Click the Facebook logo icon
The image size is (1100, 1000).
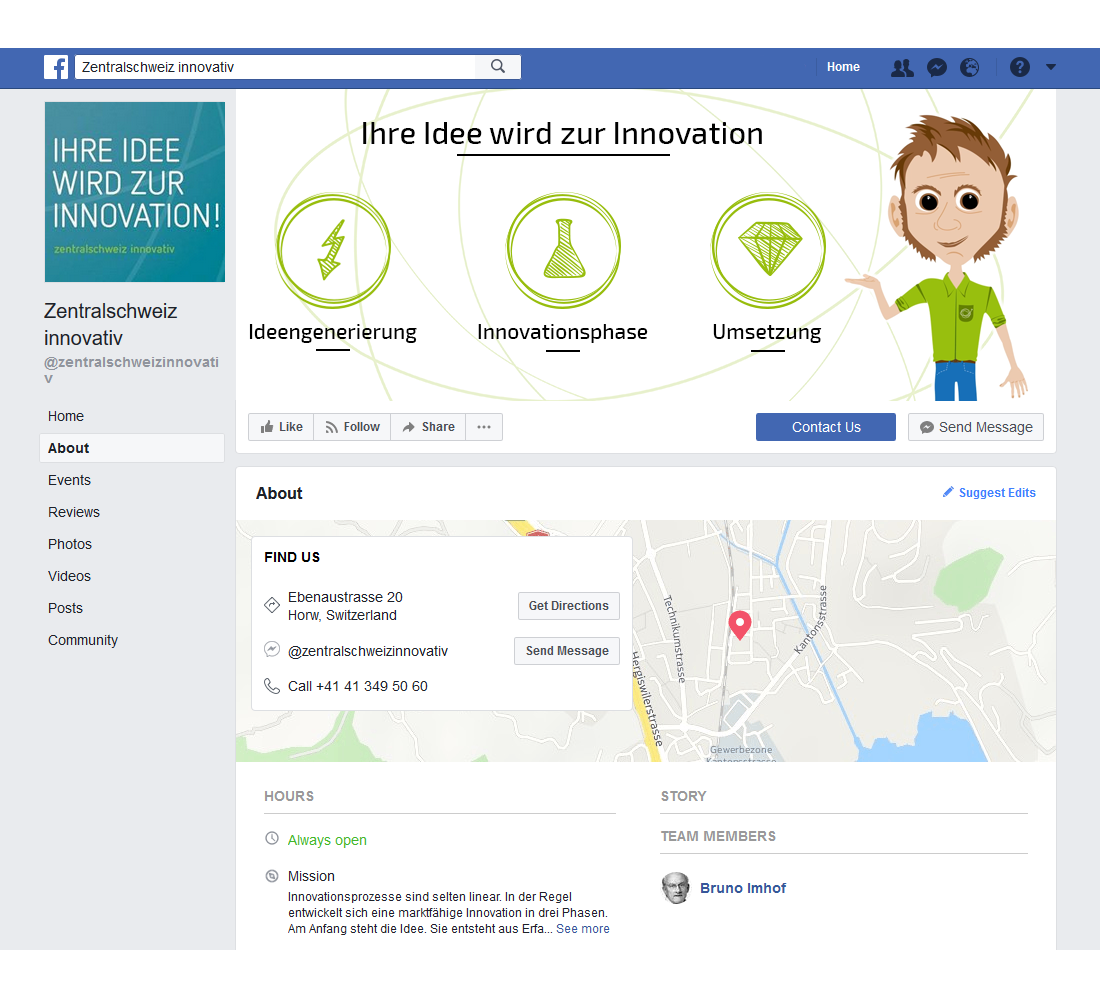[56, 67]
